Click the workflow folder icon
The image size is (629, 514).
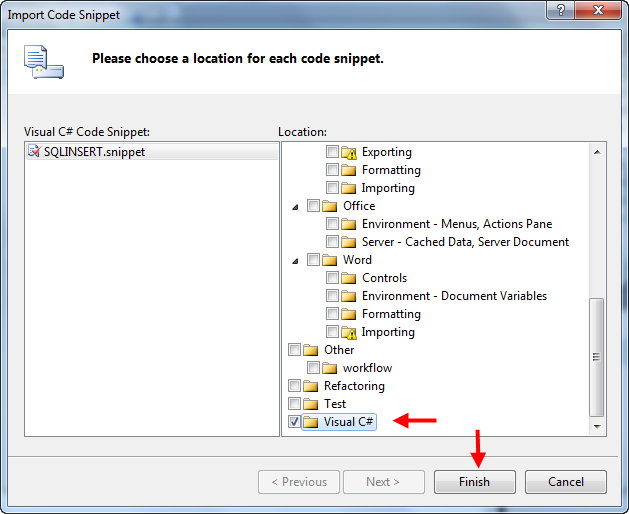click(330, 368)
